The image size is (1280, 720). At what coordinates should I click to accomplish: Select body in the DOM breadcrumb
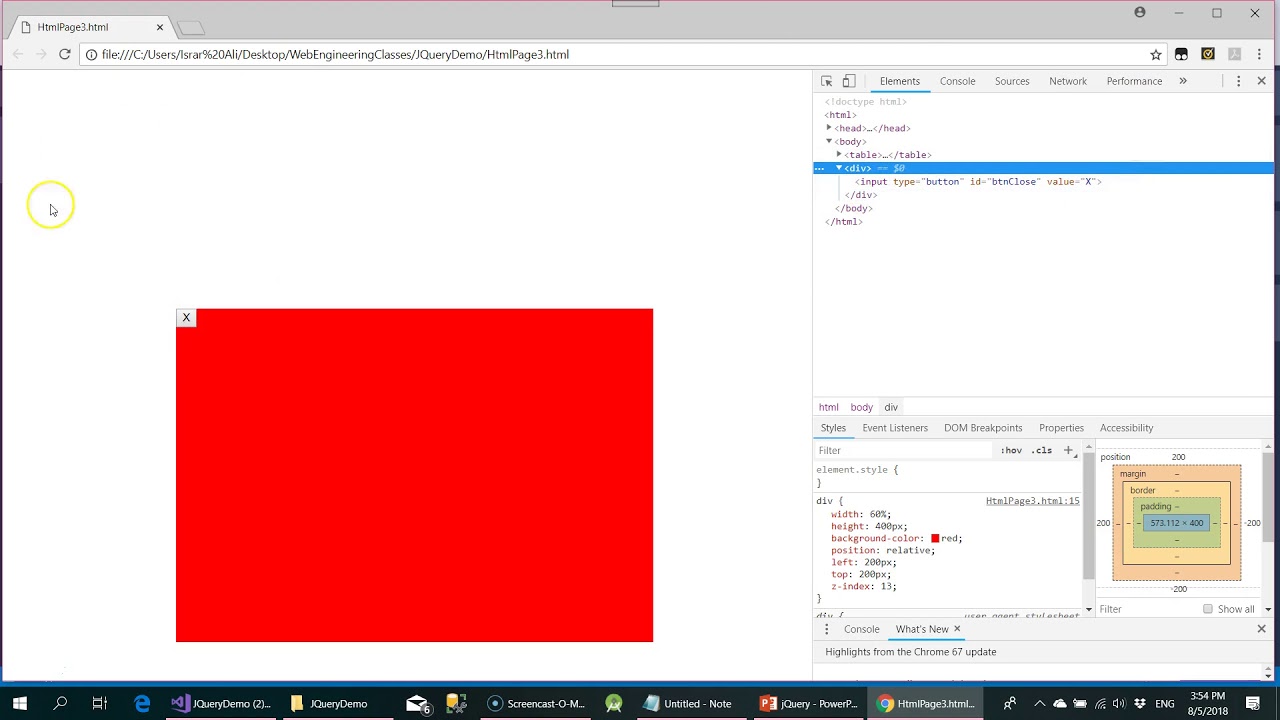click(x=862, y=407)
